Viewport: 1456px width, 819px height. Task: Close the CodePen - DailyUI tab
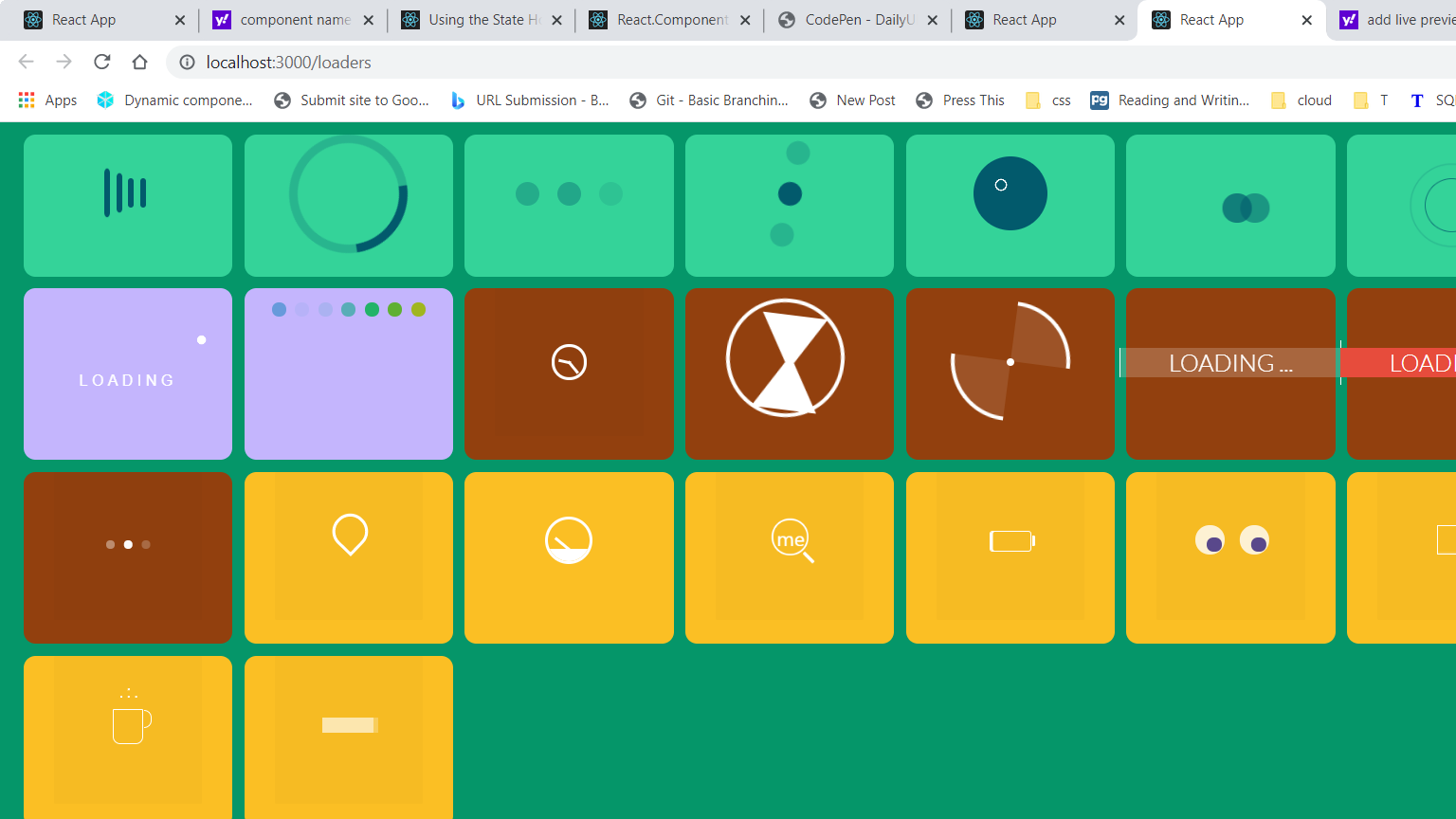point(932,20)
